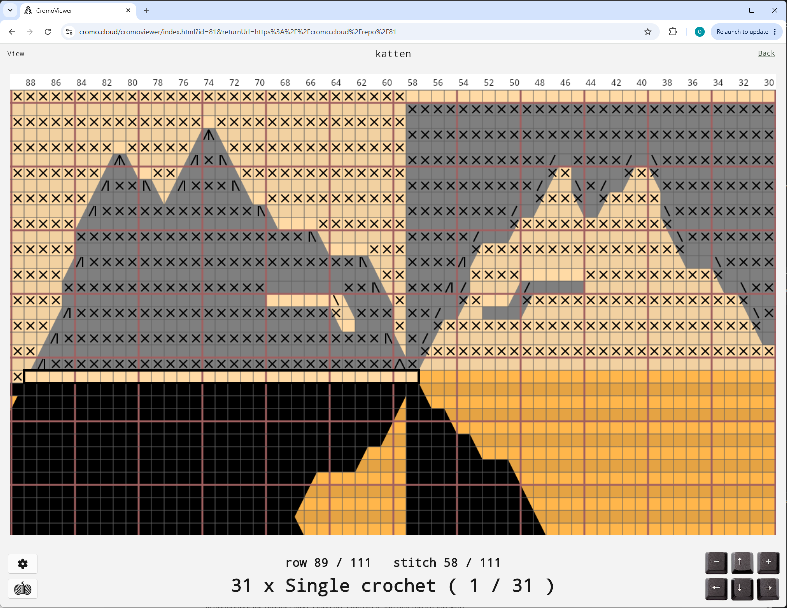Close the current browser tab

(x=128, y=10)
